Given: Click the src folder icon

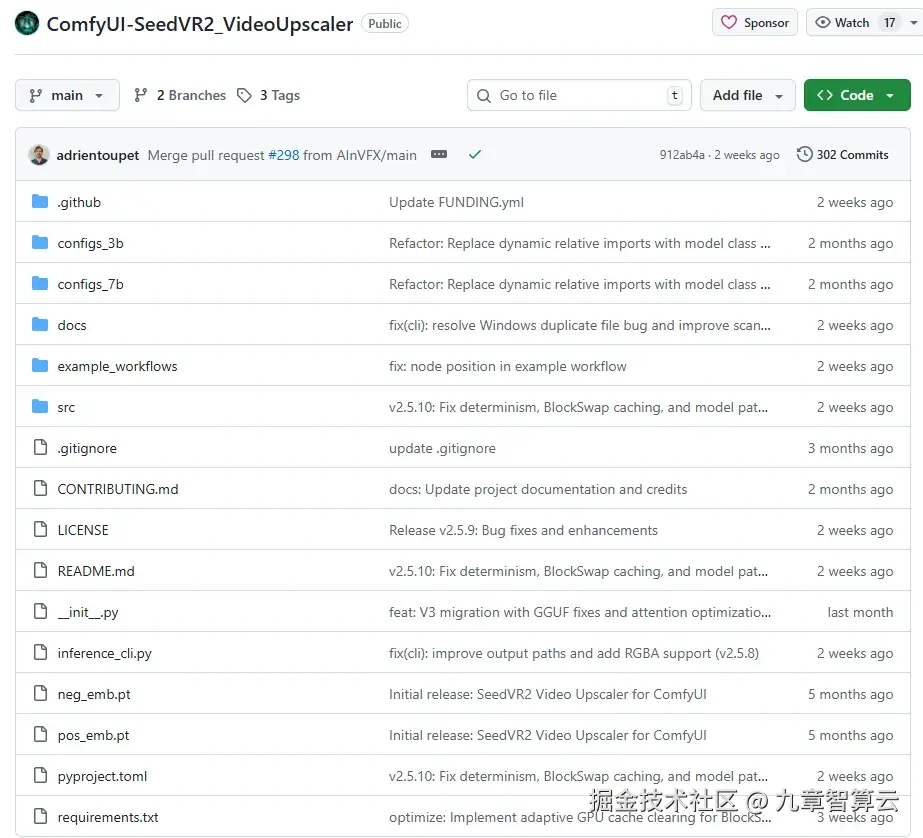Looking at the screenshot, I should click(40, 407).
